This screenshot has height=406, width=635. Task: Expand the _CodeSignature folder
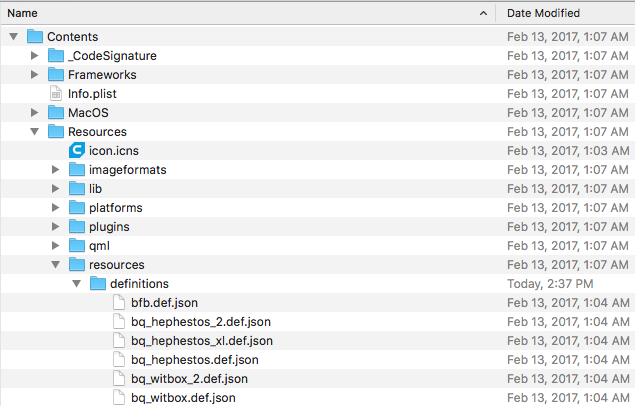(34, 56)
